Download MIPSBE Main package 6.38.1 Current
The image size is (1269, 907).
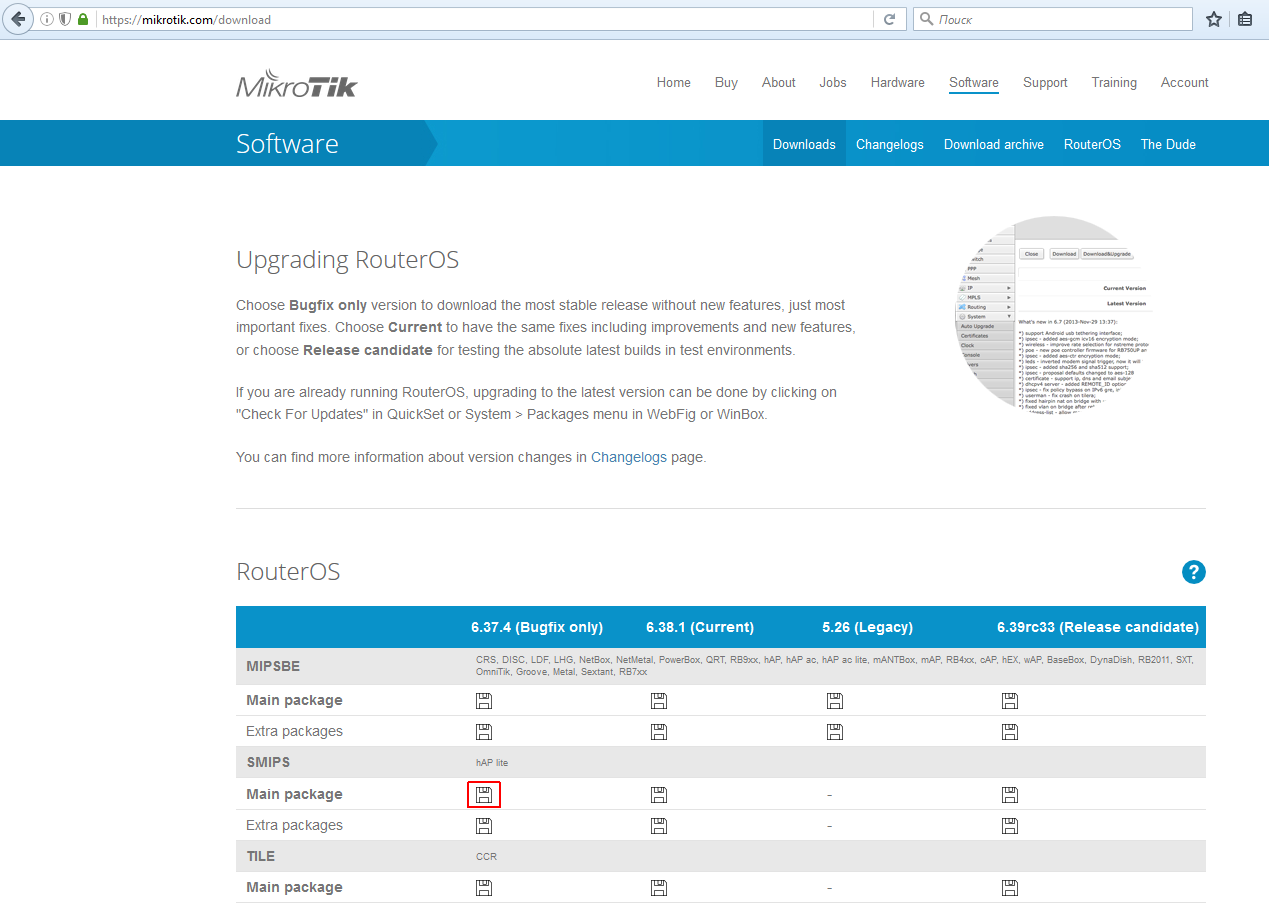658,701
